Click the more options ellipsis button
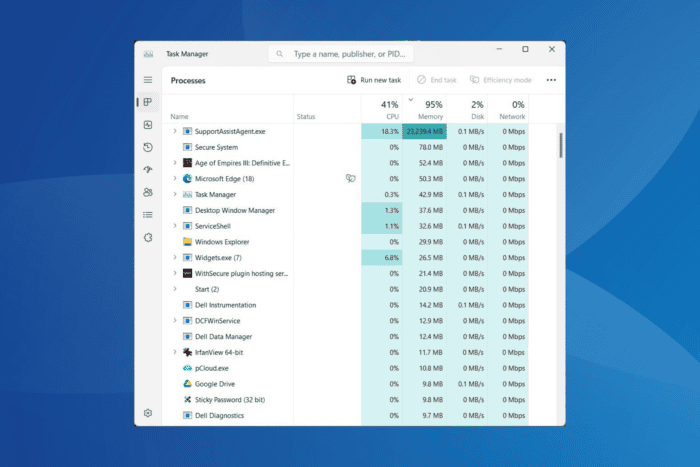This screenshot has width=700, height=467. [x=551, y=80]
